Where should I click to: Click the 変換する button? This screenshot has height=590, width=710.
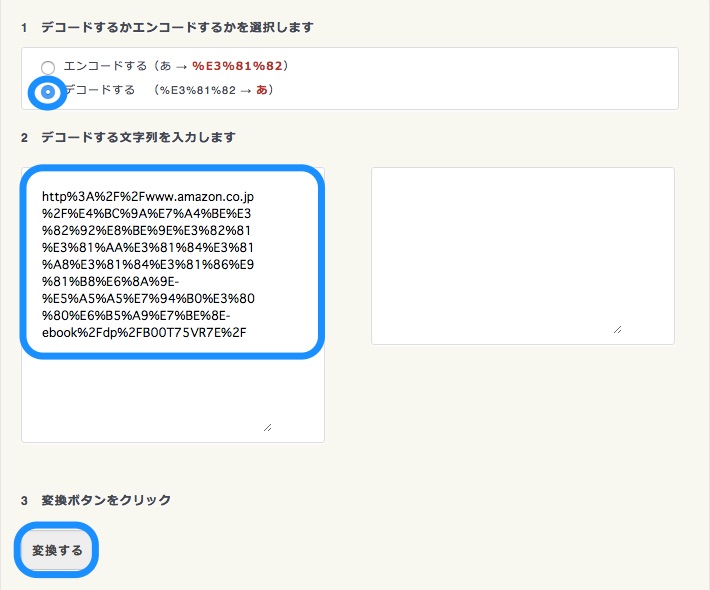point(57,550)
